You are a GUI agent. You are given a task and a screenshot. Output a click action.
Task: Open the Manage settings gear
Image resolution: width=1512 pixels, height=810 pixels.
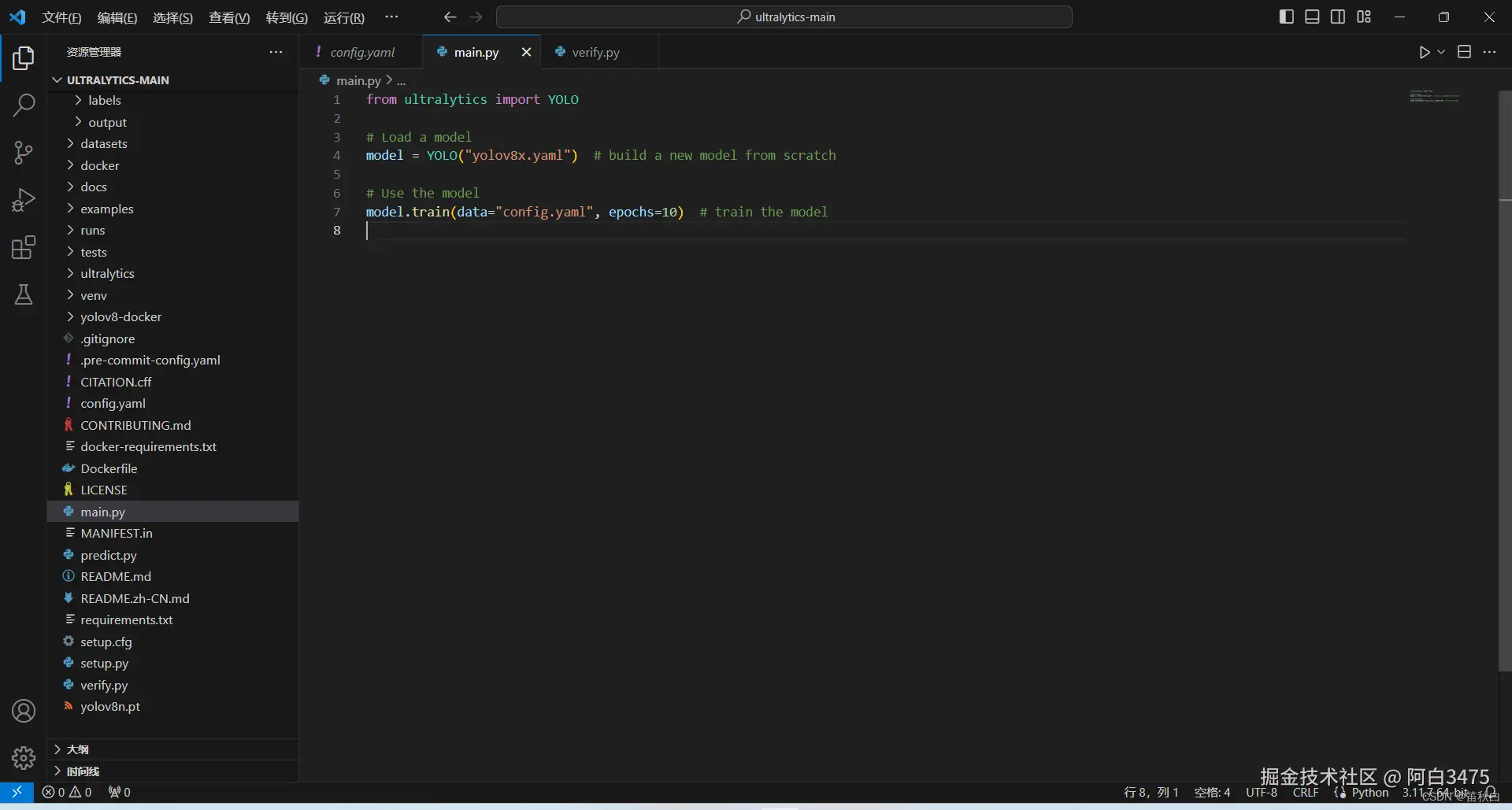(x=24, y=757)
